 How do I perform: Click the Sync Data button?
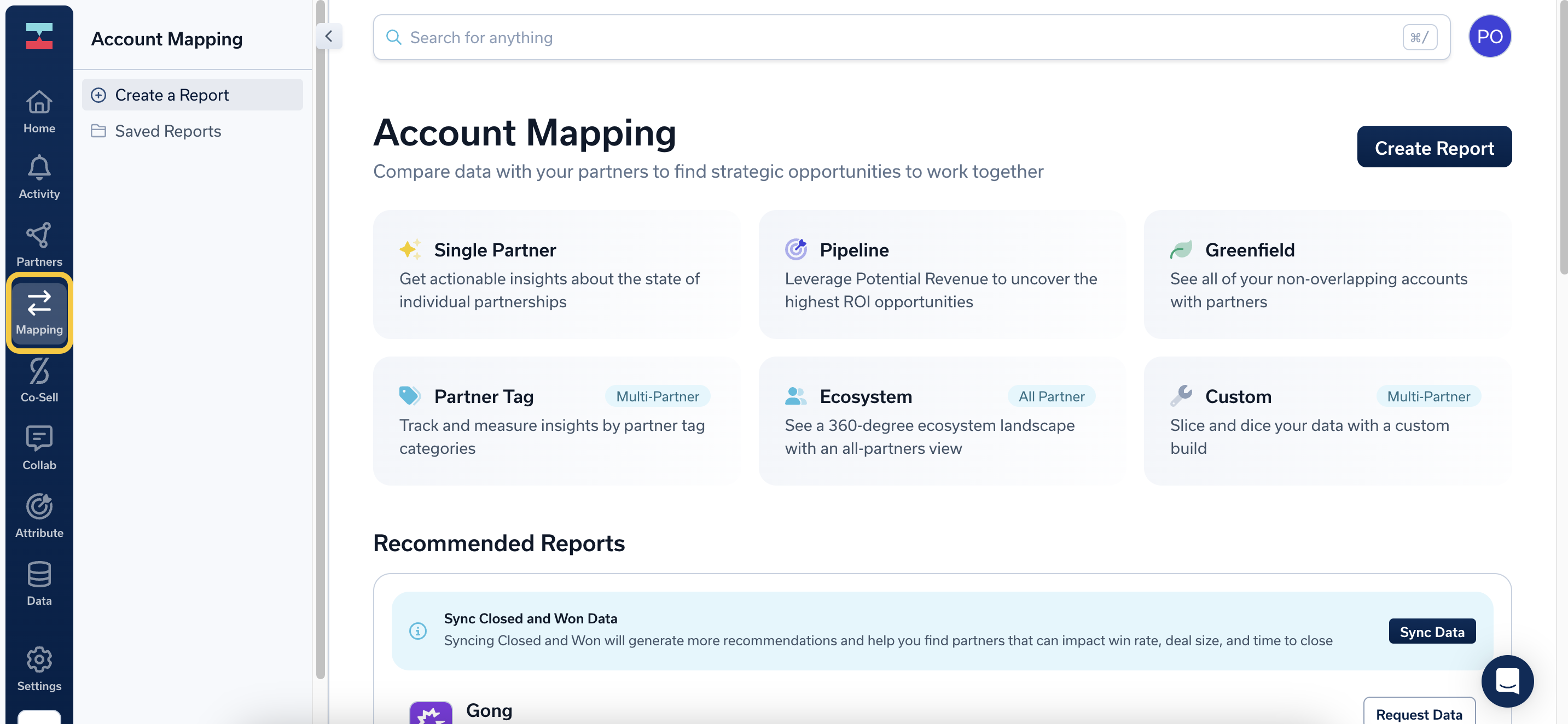[1431, 632]
